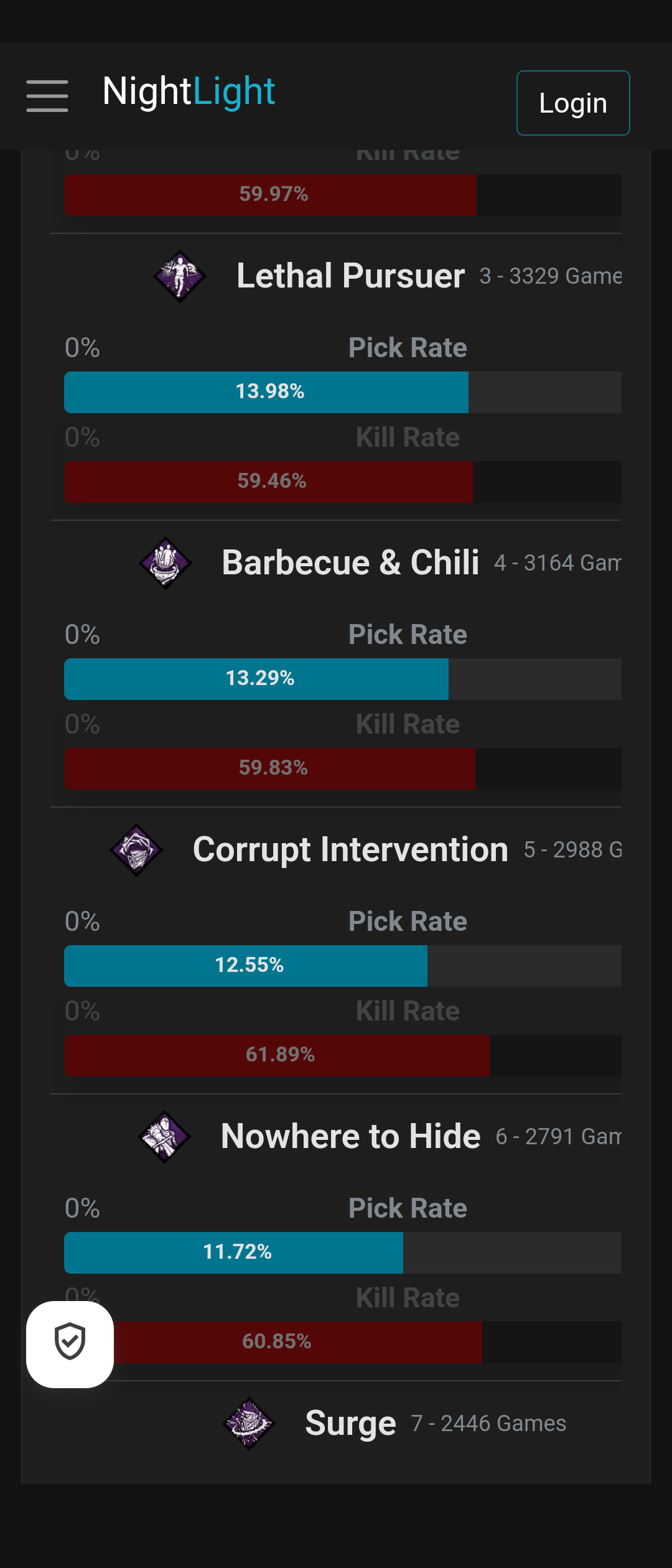Viewport: 672px width, 1568px height.
Task: Go to NightLight home via logo
Action: (189, 92)
